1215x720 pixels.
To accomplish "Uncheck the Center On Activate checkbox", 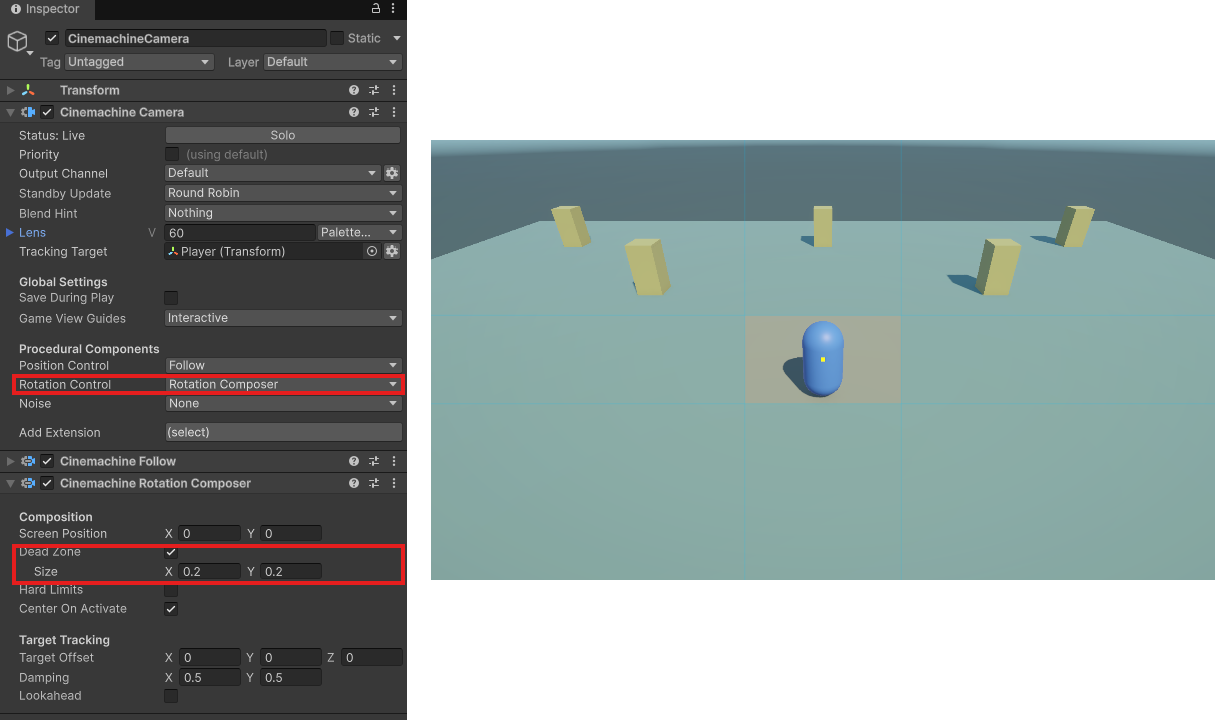I will pos(171,609).
